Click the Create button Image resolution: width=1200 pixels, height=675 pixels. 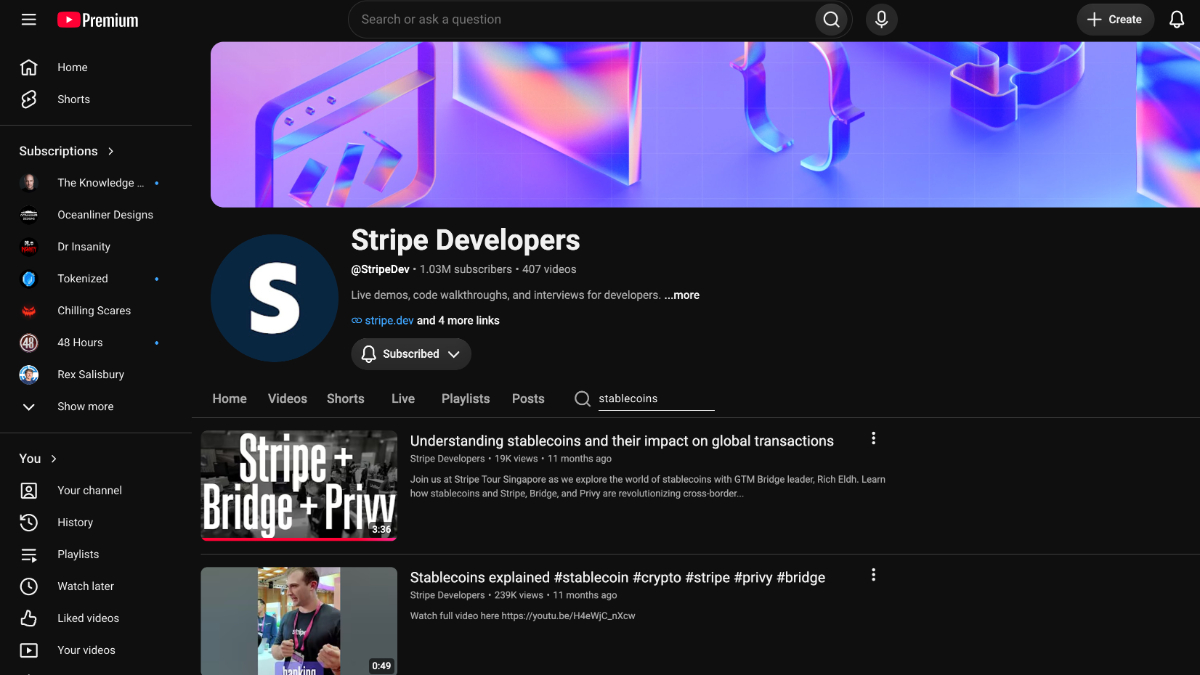click(x=1115, y=19)
